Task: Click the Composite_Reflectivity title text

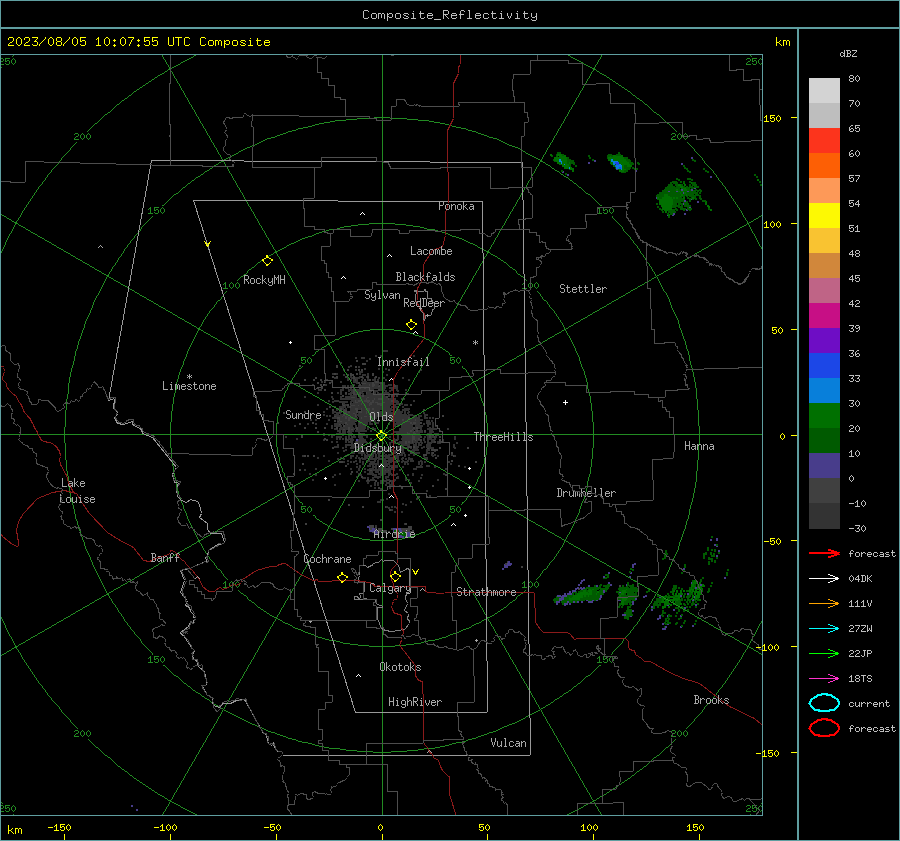Action: point(450,15)
